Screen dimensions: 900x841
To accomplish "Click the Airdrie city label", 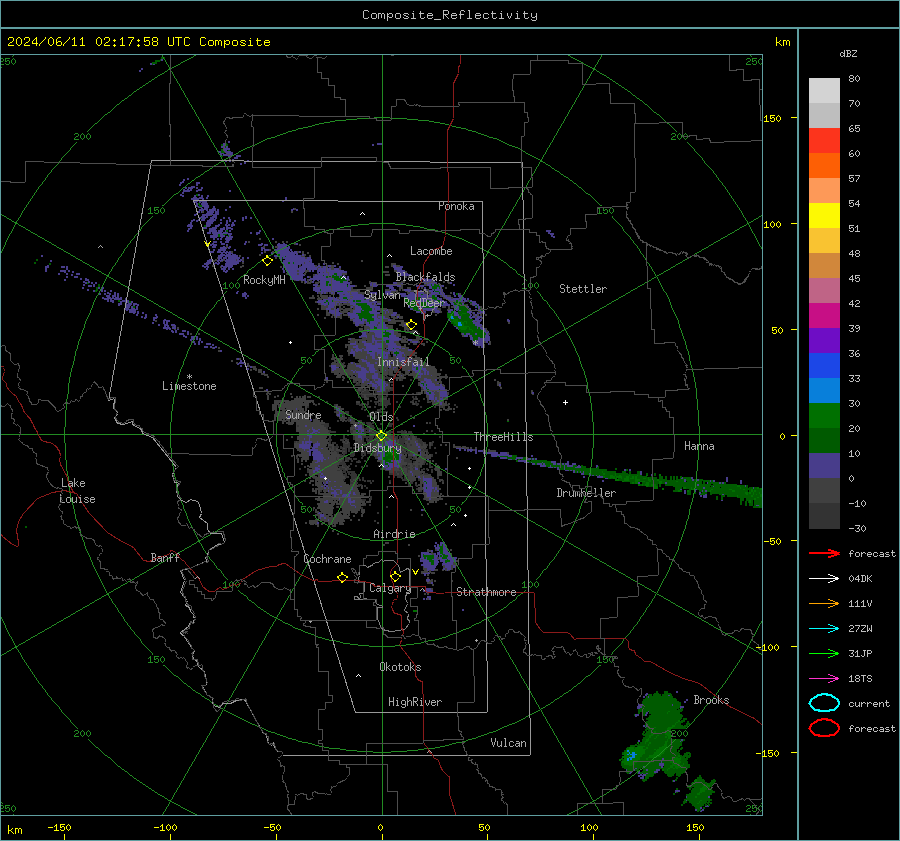I will tap(394, 534).
